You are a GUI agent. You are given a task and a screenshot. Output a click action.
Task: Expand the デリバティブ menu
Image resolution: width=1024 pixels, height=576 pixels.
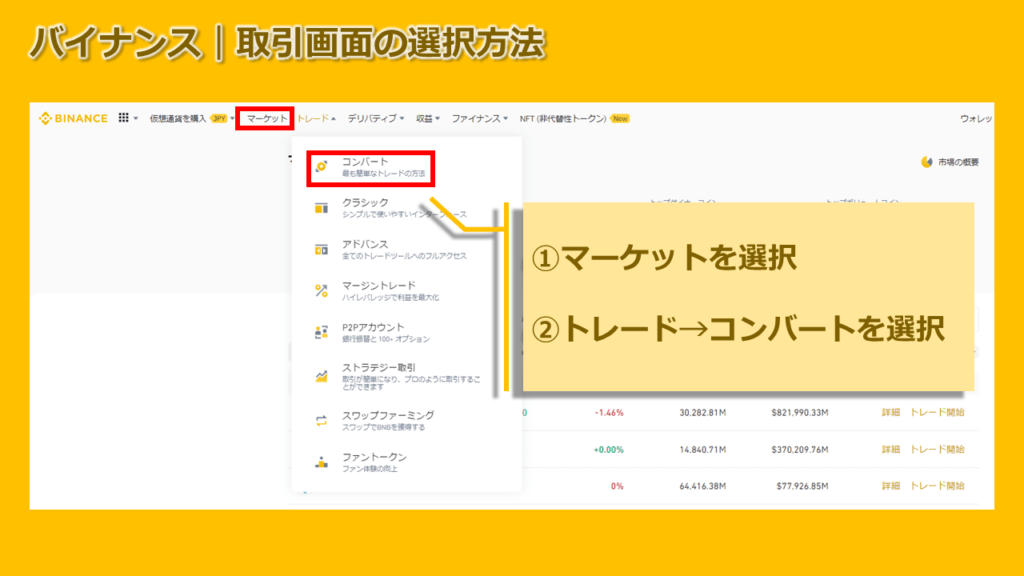click(x=376, y=118)
